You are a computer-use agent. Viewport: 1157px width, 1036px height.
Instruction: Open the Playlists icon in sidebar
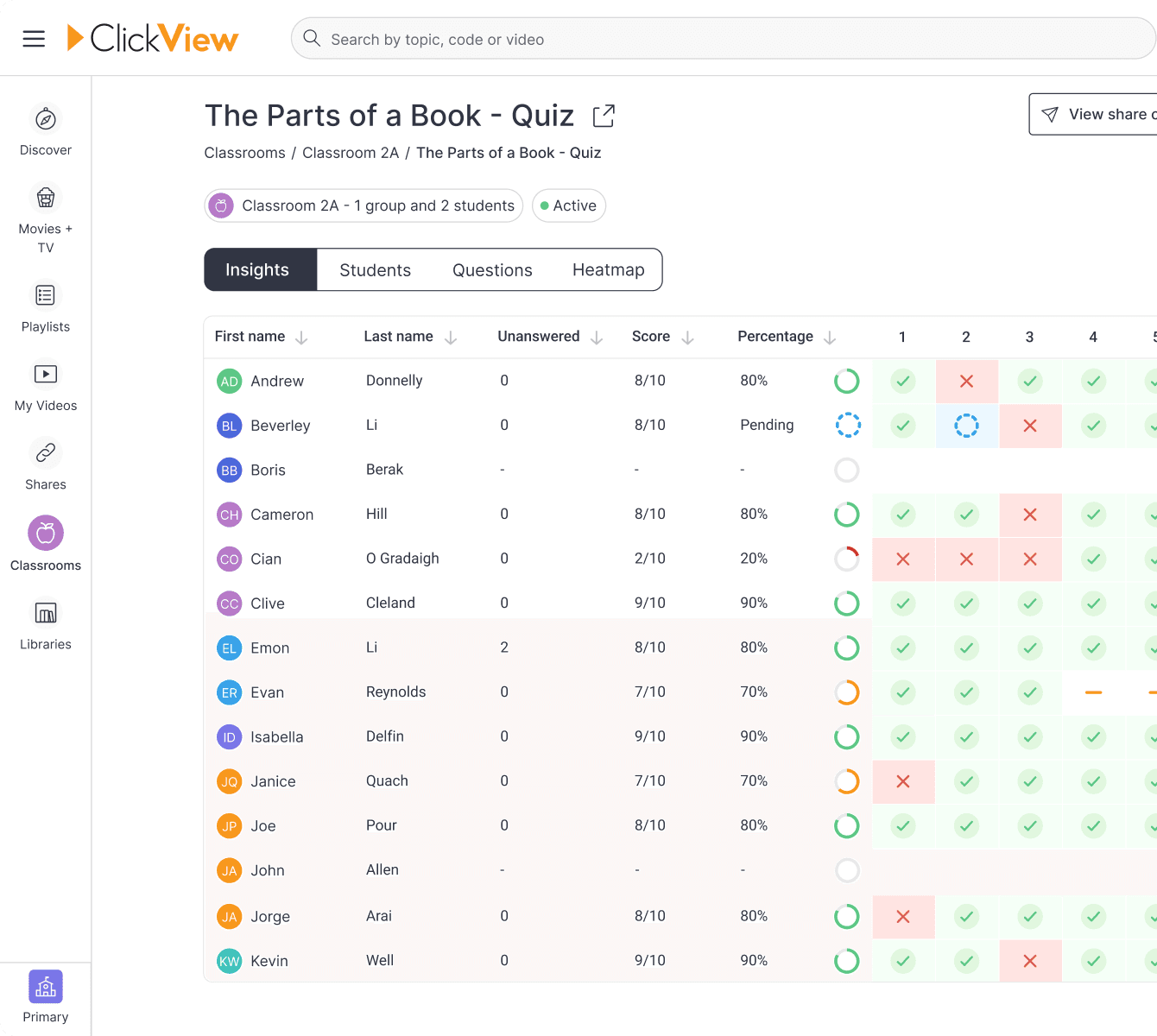(46, 295)
